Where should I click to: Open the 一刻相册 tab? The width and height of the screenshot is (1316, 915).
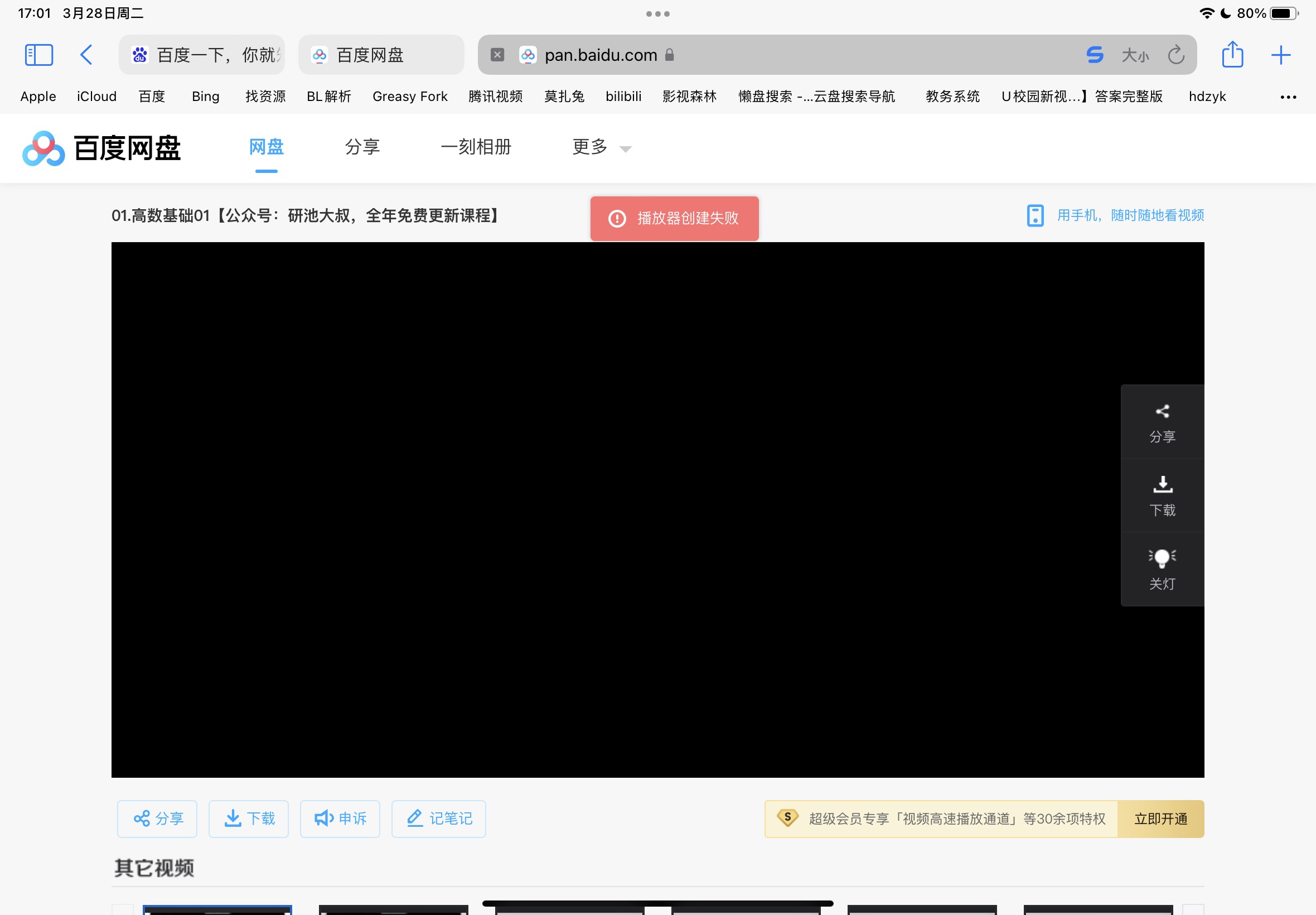476,147
